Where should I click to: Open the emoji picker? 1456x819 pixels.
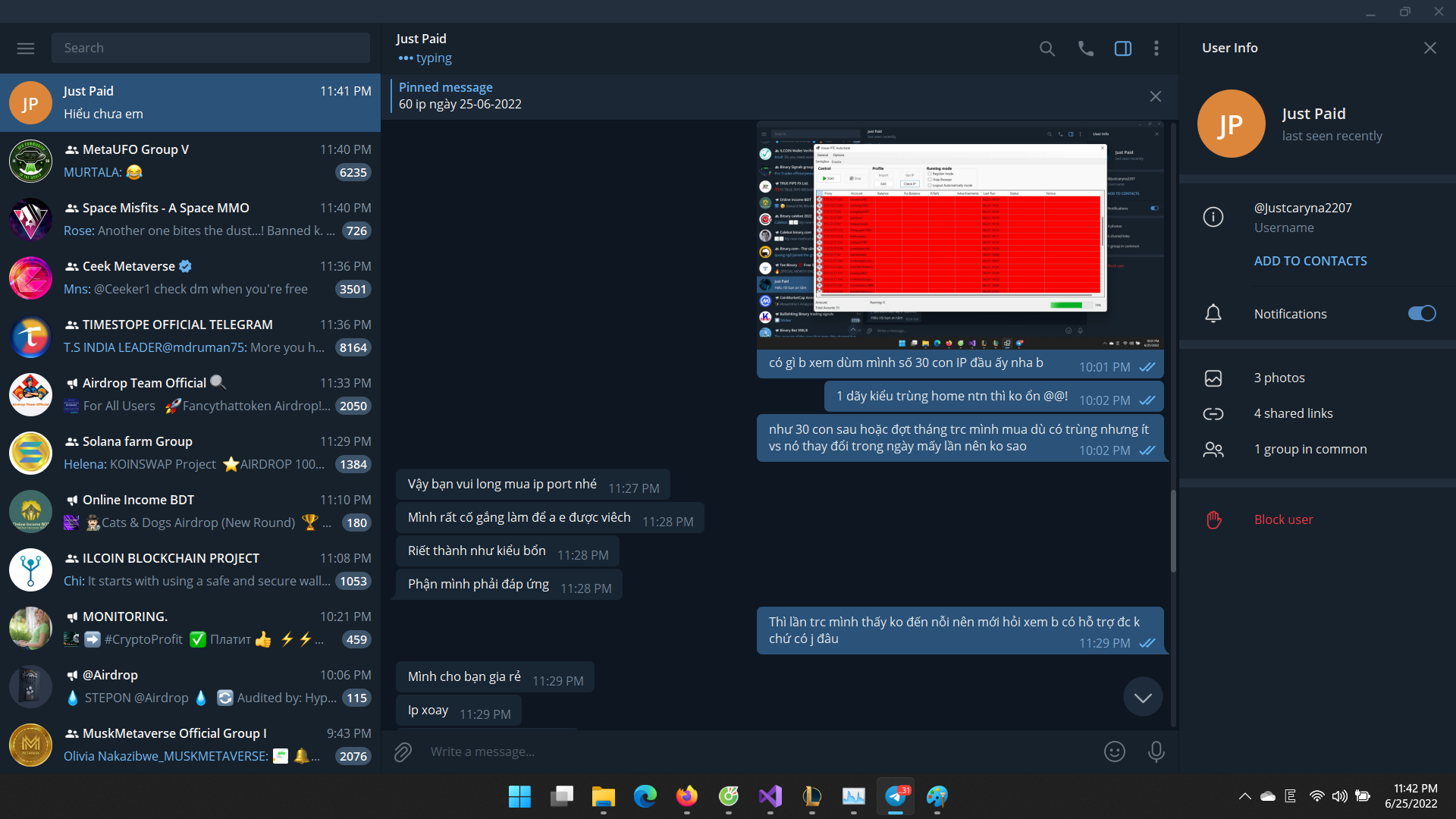click(x=1114, y=752)
